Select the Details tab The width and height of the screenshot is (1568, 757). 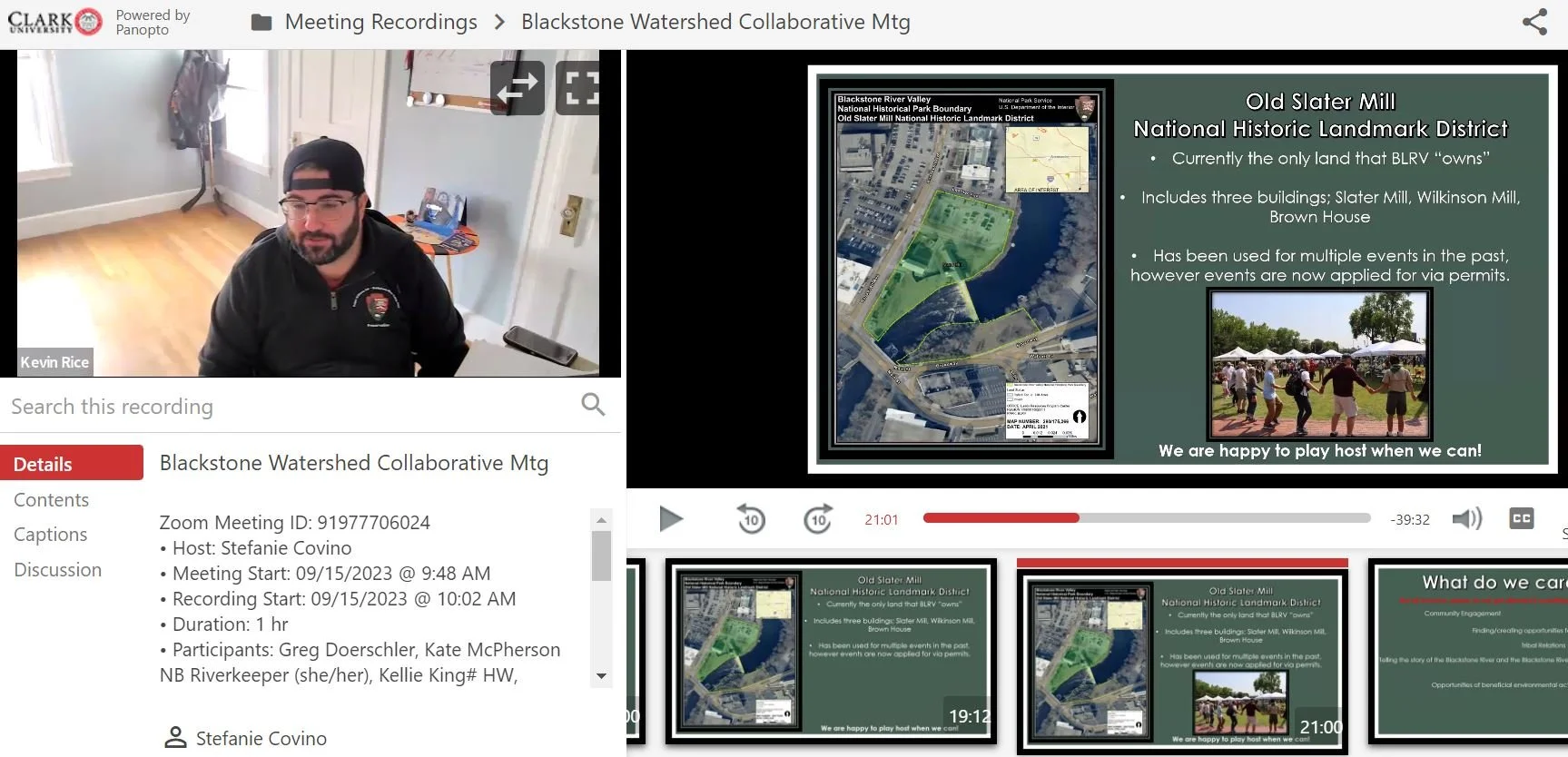click(72, 463)
